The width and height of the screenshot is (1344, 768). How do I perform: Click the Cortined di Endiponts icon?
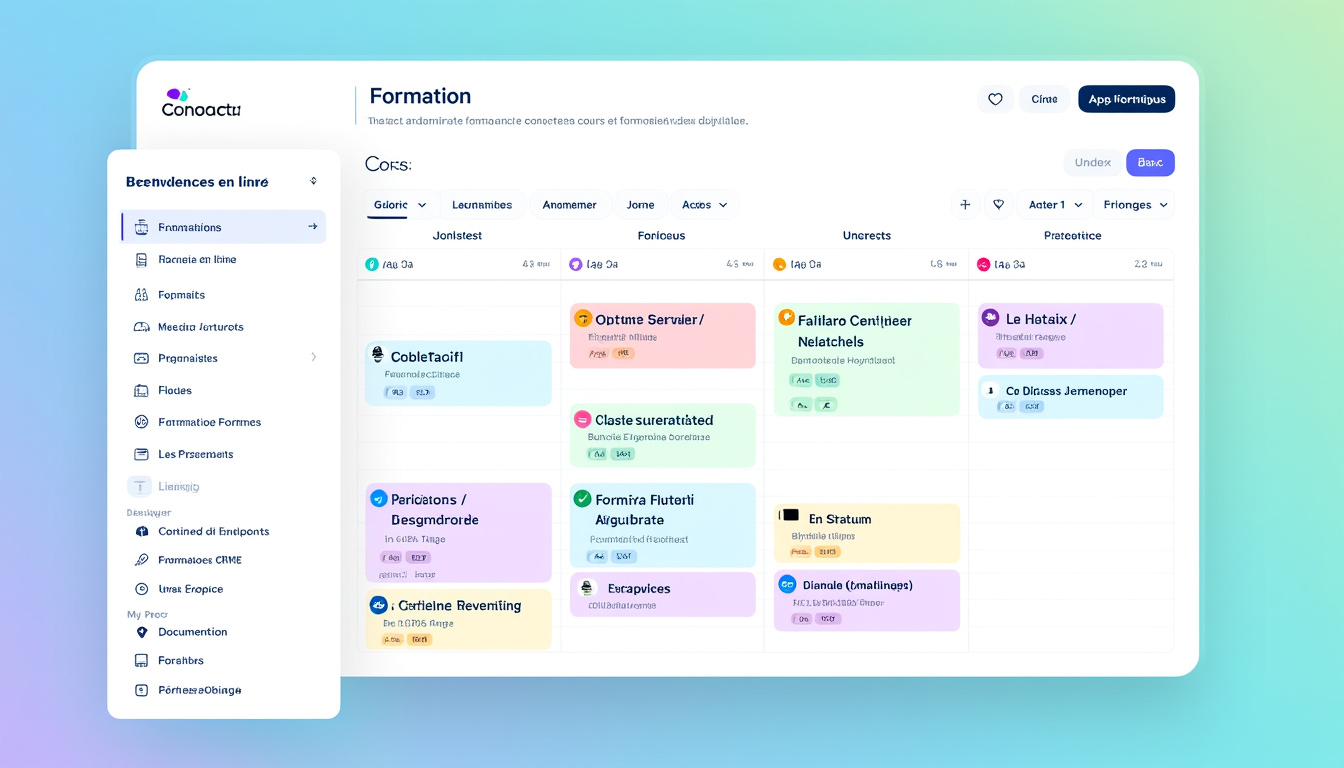click(140, 532)
